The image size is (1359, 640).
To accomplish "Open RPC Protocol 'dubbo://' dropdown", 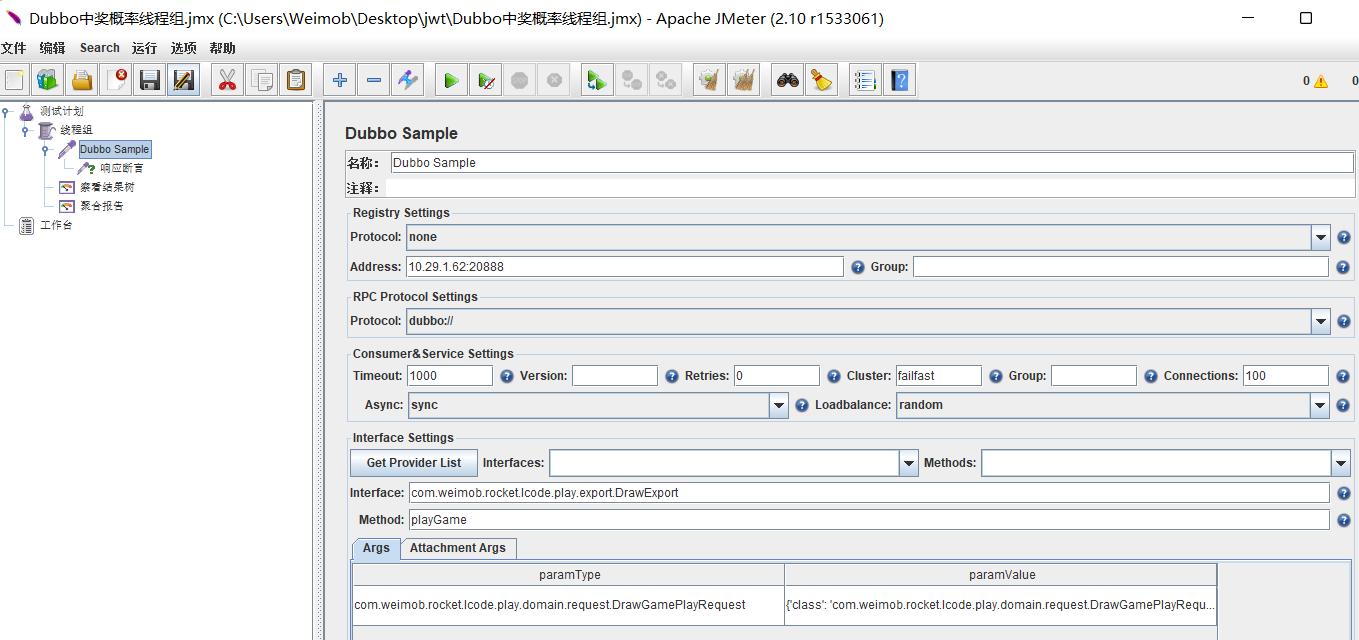I will [x=1321, y=321].
